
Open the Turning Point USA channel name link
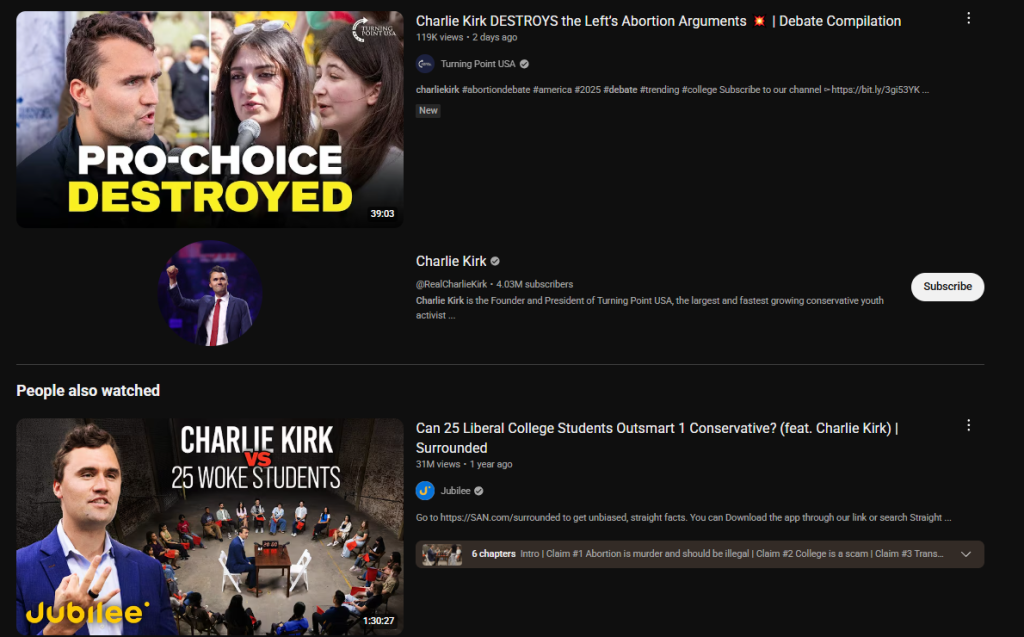(478, 64)
